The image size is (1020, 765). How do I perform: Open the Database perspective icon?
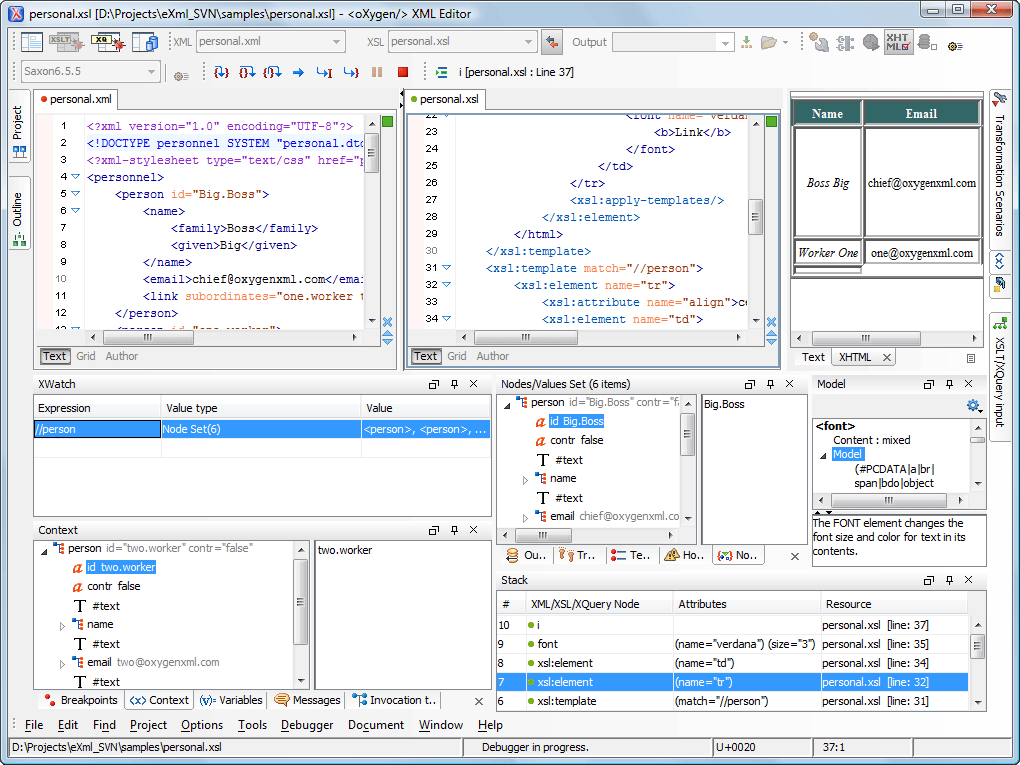click(x=144, y=42)
